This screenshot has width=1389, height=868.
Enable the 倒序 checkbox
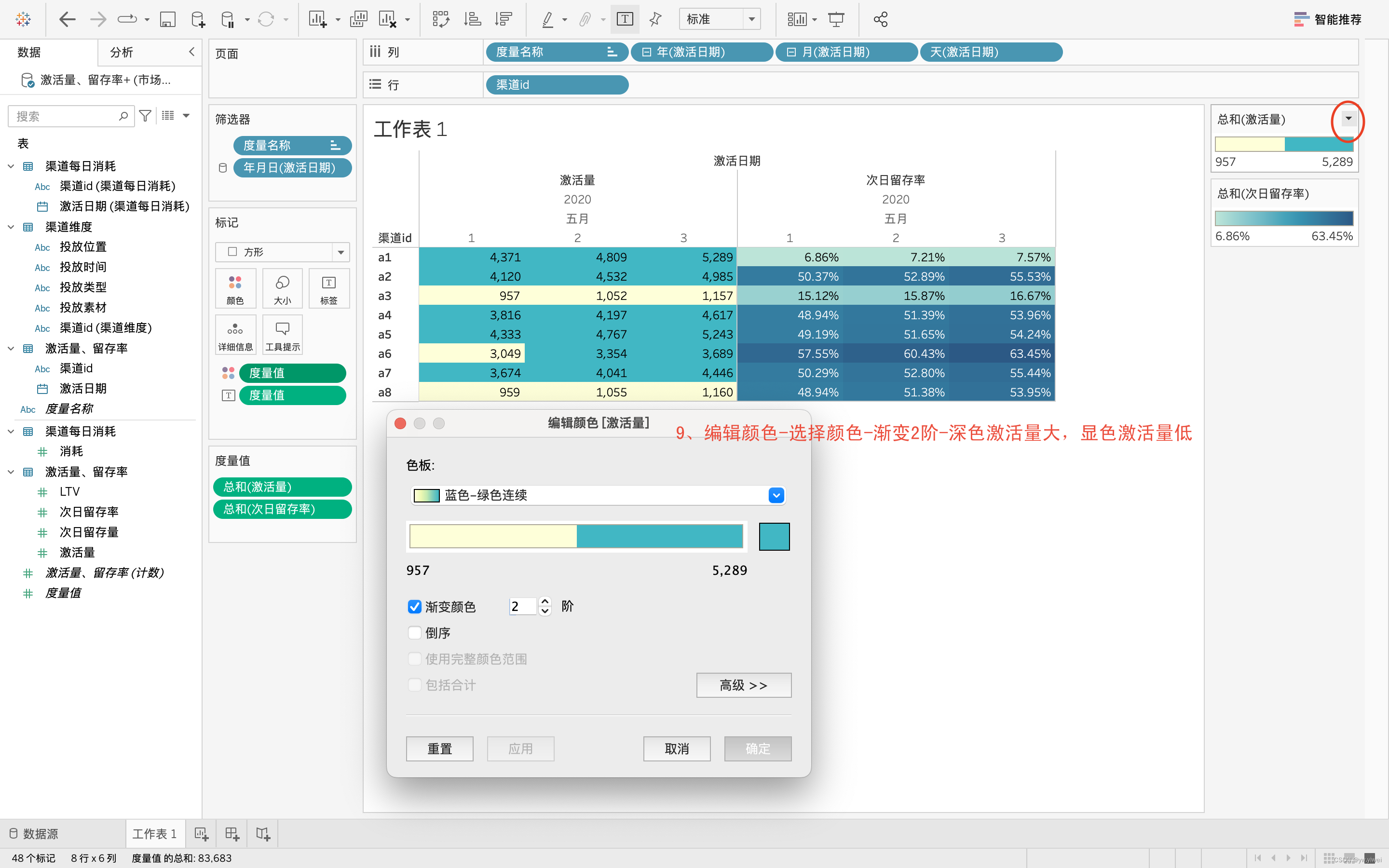click(414, 633)
